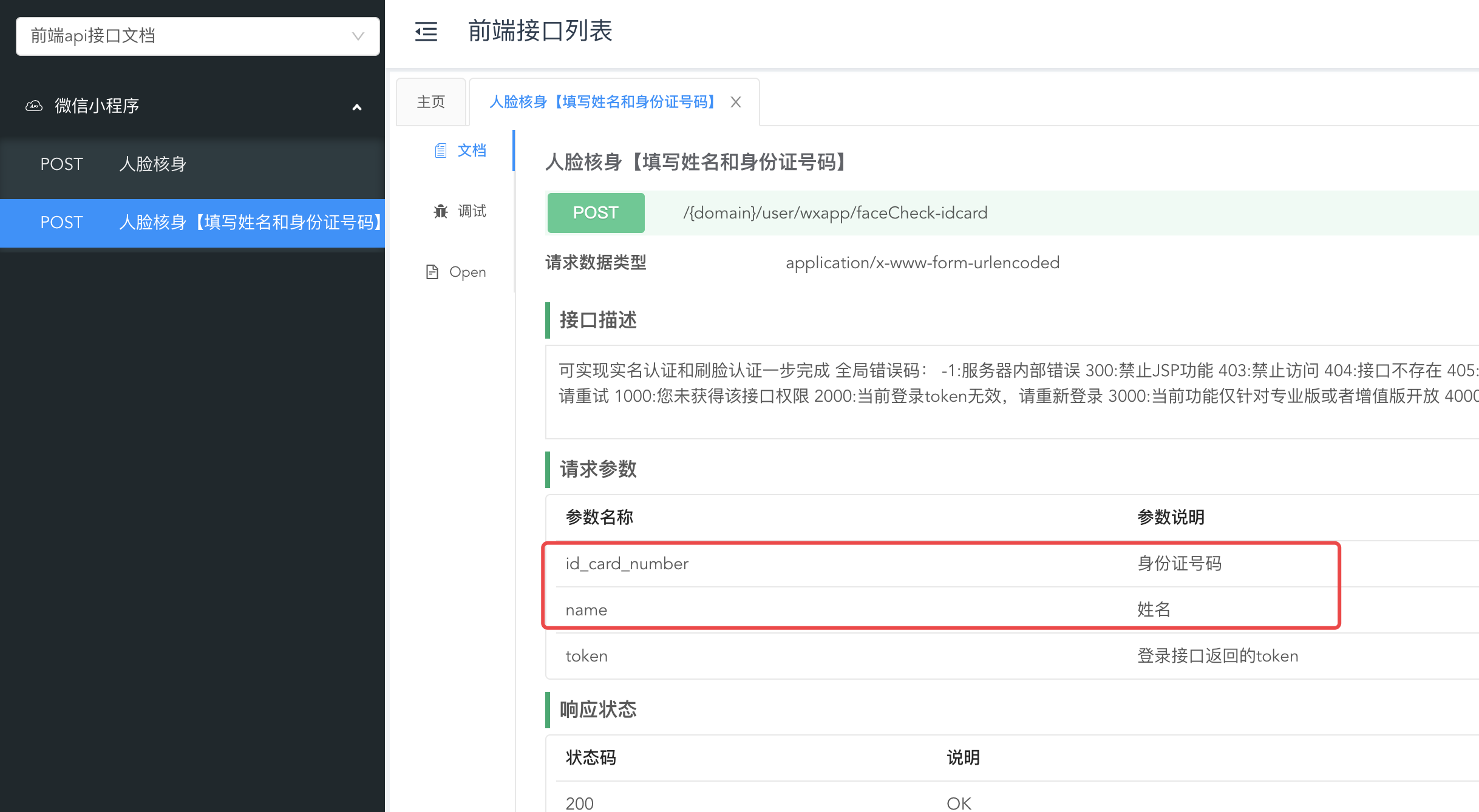
Task: Click the /{domain}/user/wxapp/faceCheck-idcard path
Action: pos(835,213)
